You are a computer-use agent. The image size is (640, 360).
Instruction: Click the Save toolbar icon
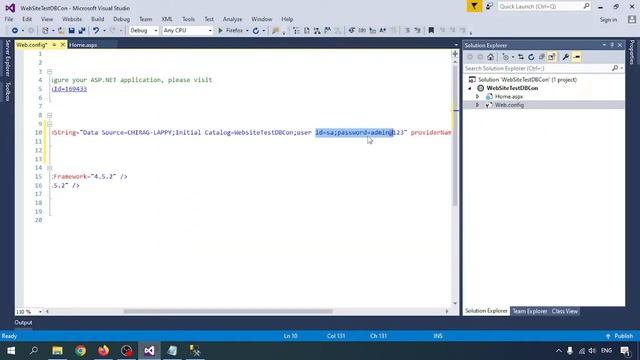pos(71,31)
